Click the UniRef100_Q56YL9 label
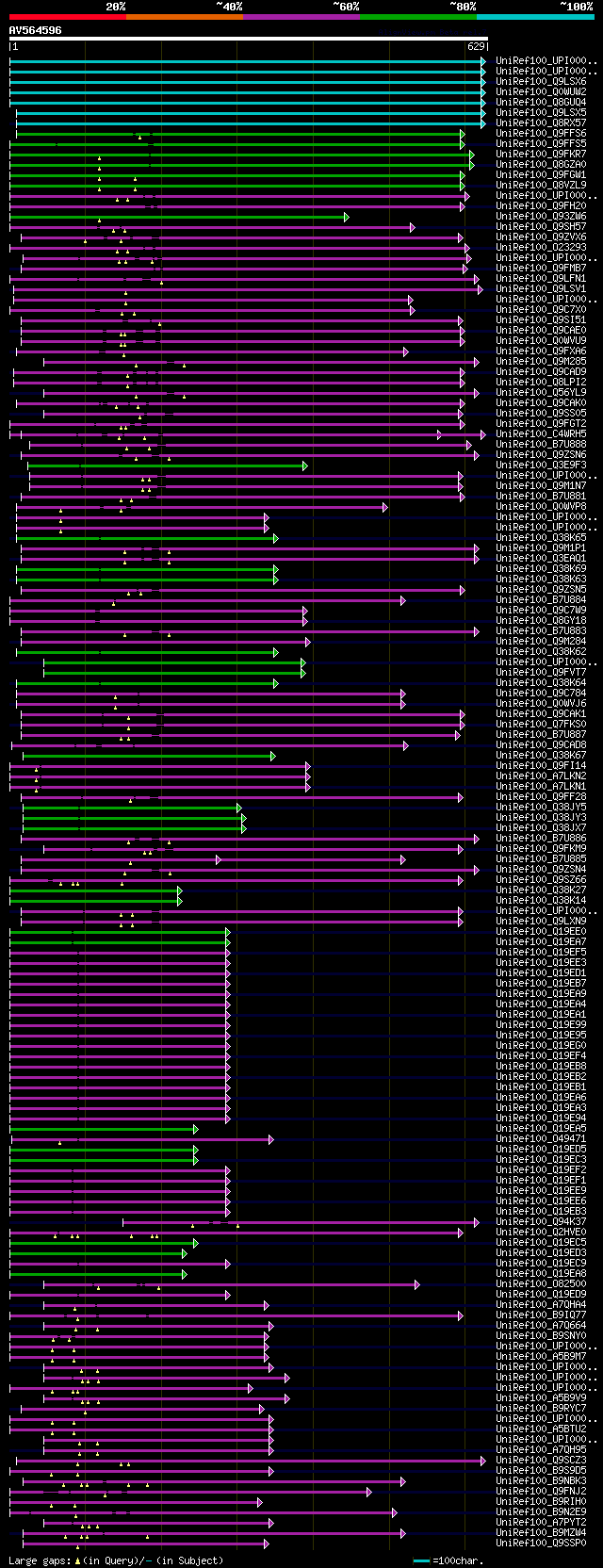Screen dimensions: 603x1568 coord(541,393)
